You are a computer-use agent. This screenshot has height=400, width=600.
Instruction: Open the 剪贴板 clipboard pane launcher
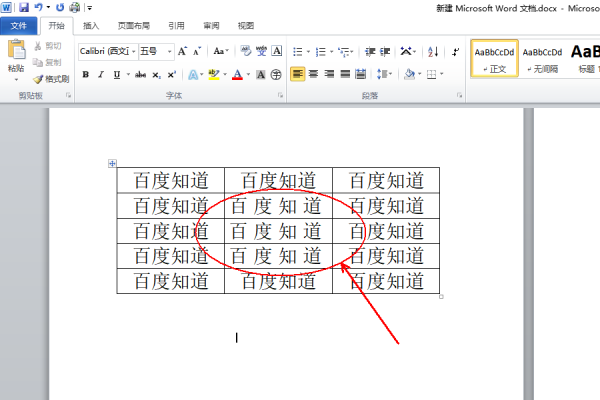68,95
